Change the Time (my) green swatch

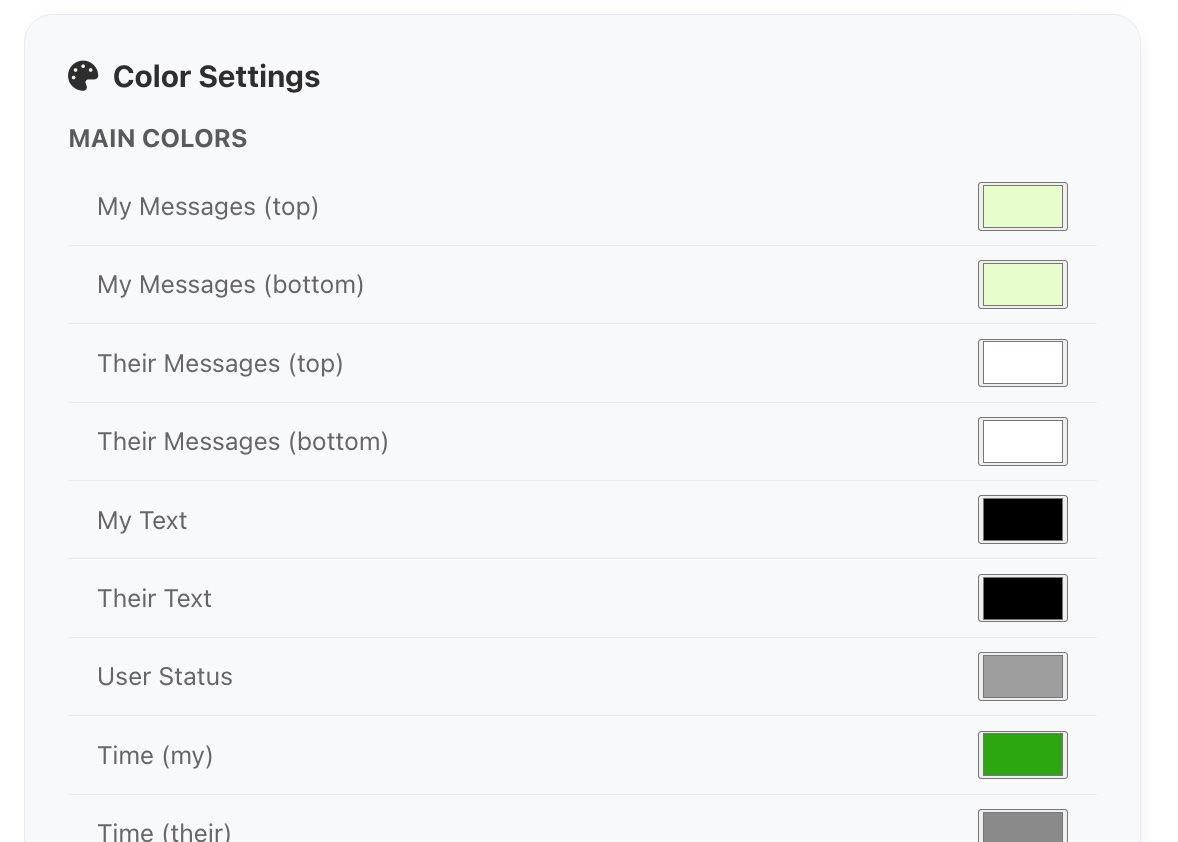(1022, 755)
